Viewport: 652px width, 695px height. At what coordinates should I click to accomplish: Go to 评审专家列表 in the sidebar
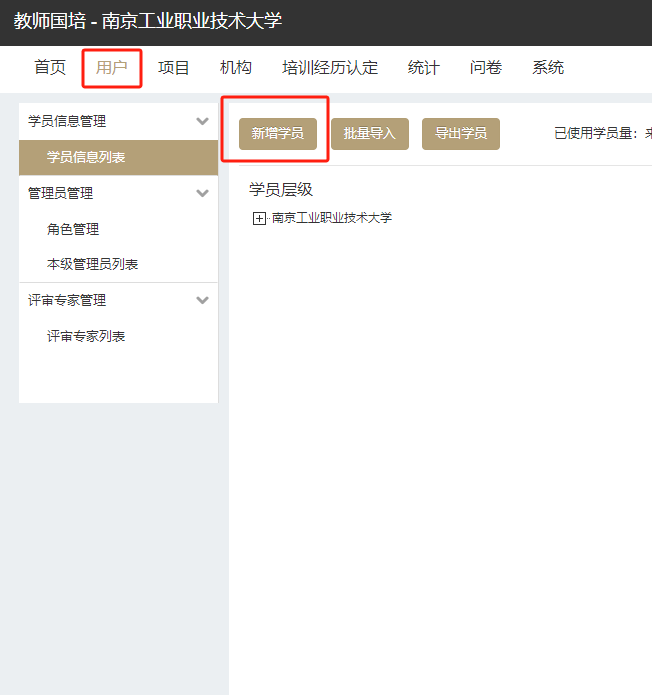tap(86, 336)
